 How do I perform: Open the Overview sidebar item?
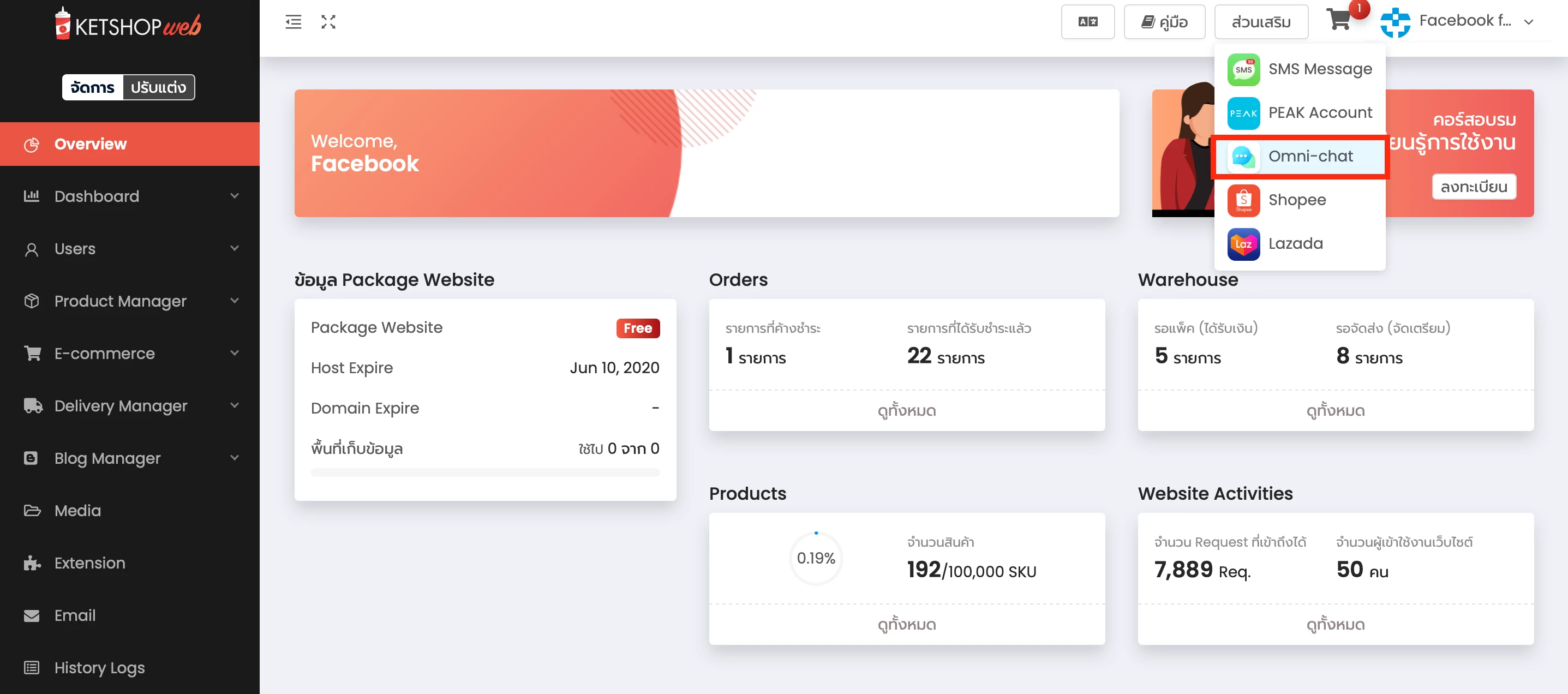pos(130,144)
